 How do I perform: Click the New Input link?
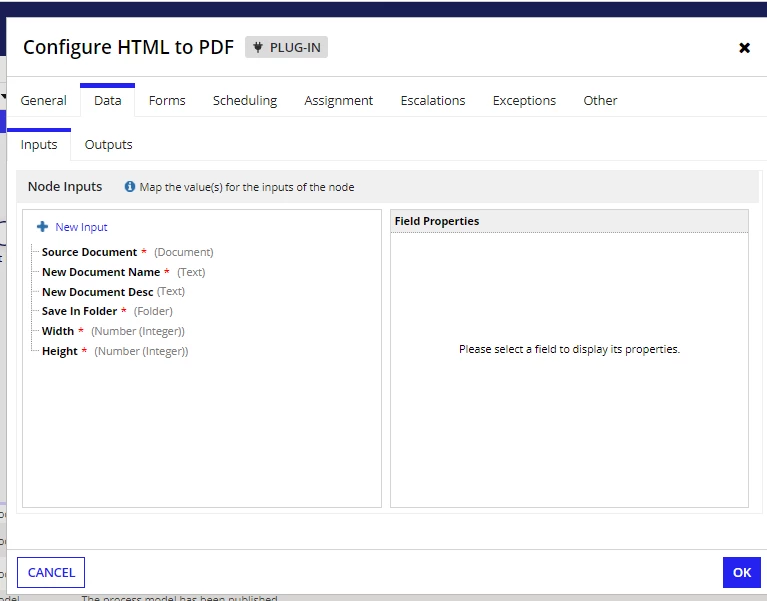(x=81, y=227)
